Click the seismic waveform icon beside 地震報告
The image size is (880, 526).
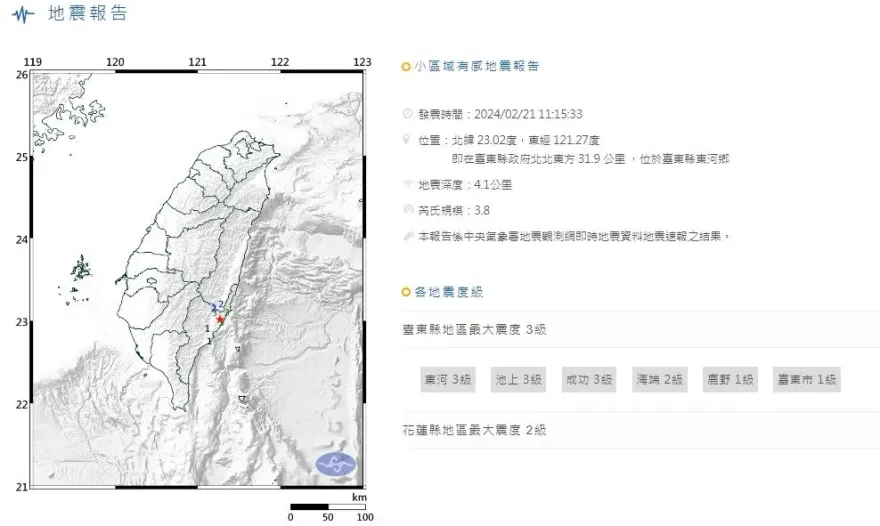coord(17,14)
